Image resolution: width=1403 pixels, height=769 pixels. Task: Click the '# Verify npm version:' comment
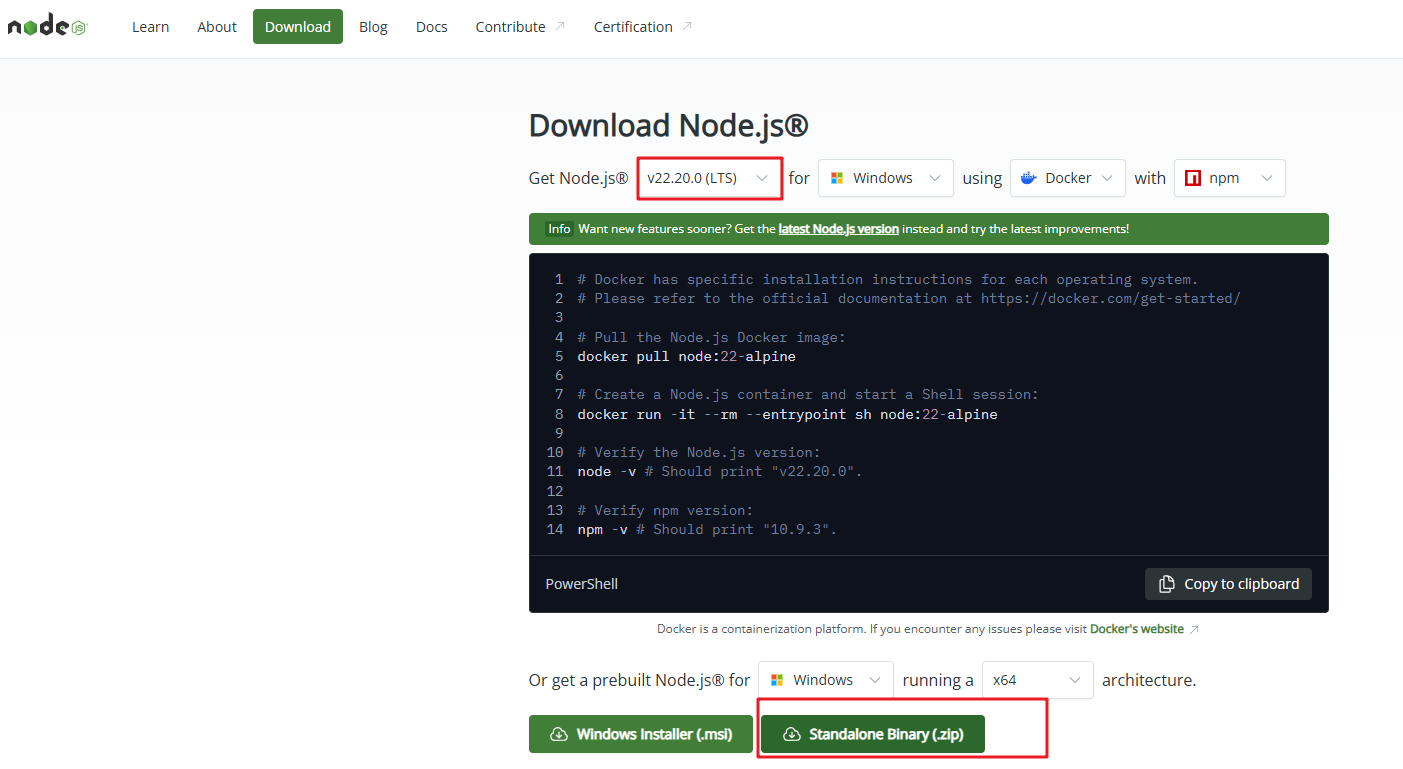pos(666,510)
